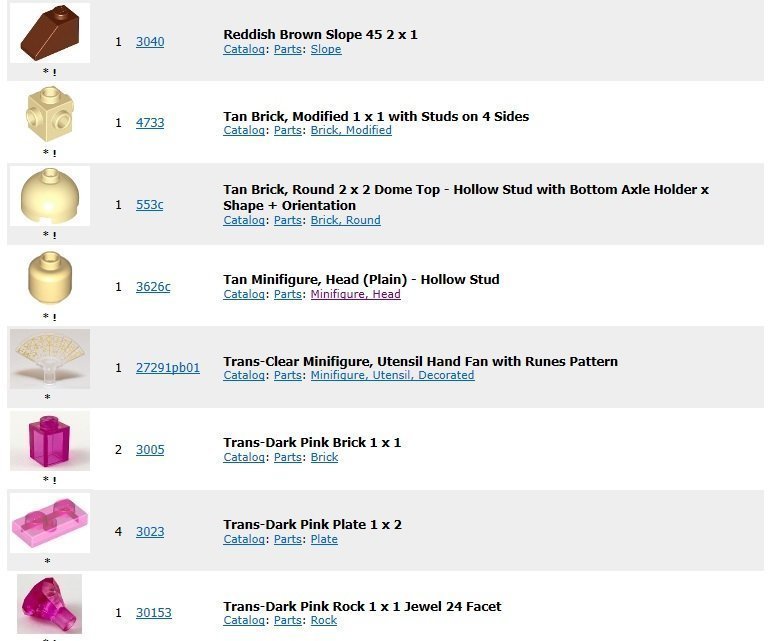Open the Hand Fan with Runes image
773x641 pixels.
(50, 359)
